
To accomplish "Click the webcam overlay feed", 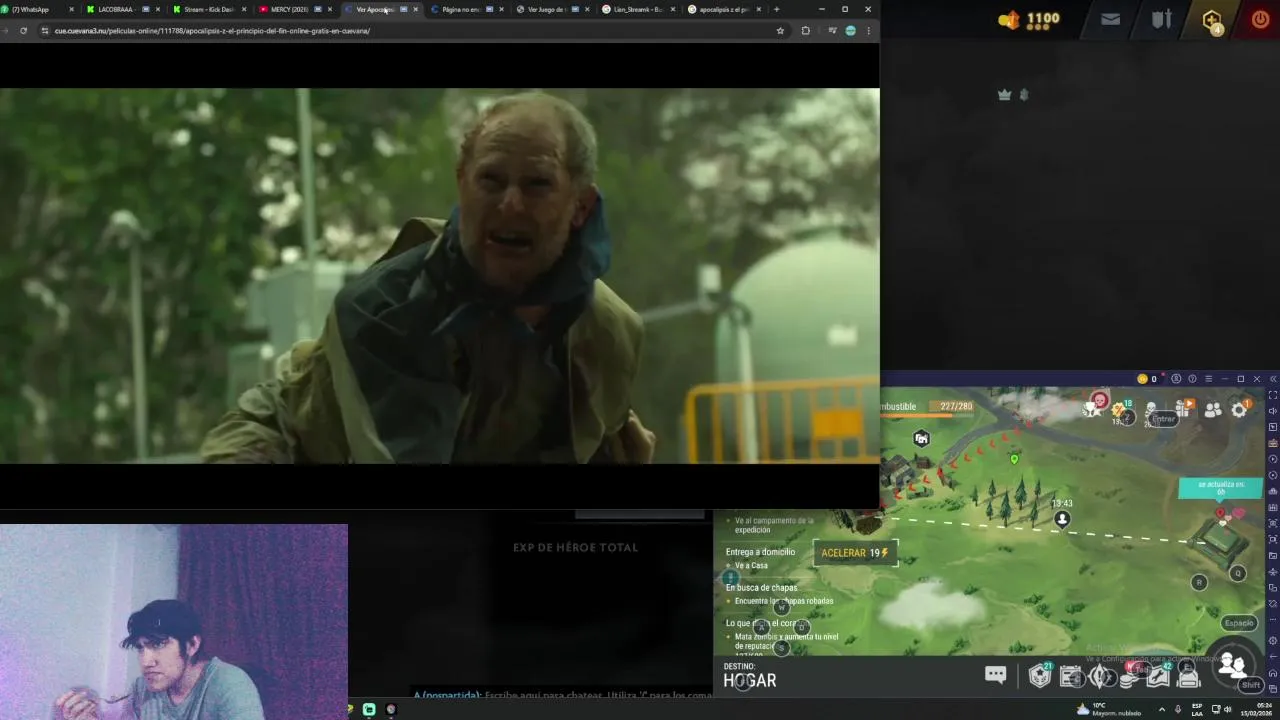I will (x=174, y=622).
